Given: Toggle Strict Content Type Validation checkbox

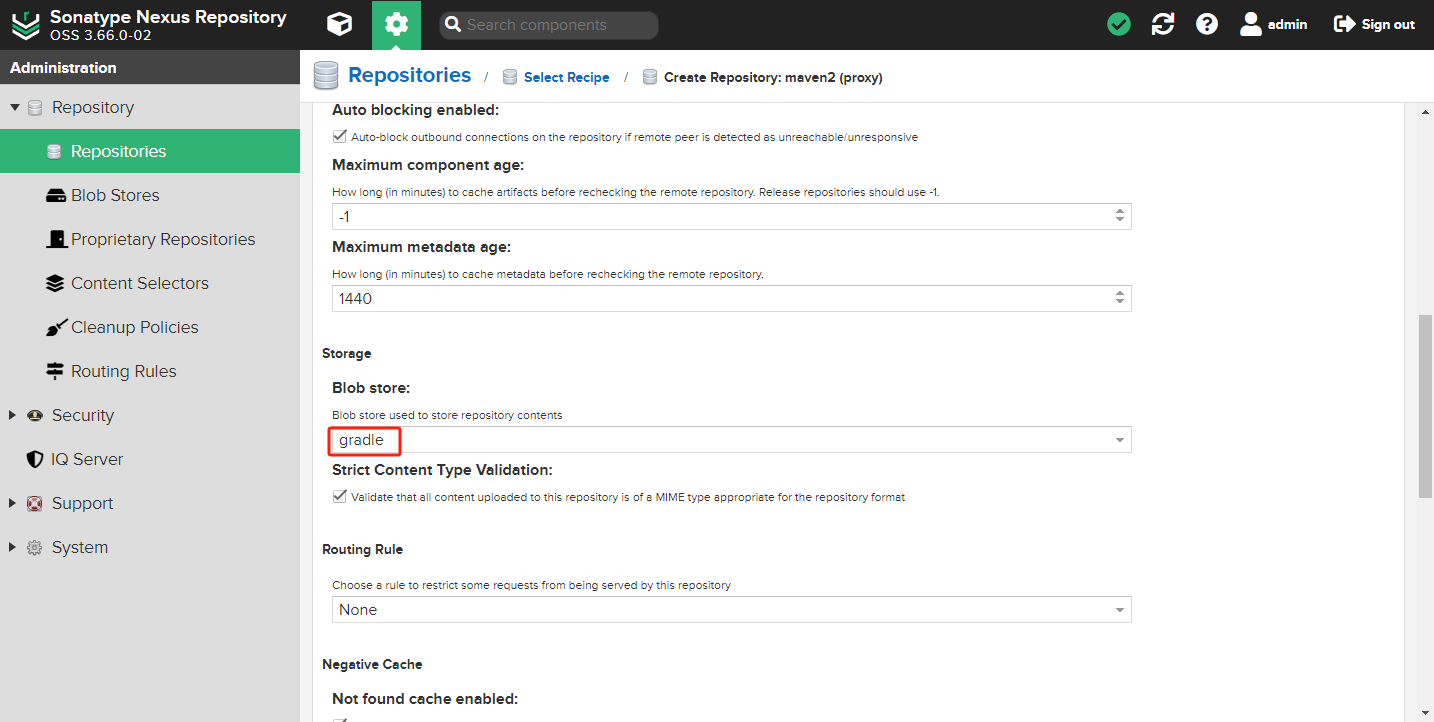Looking at the screenshot, I should 340,497.
